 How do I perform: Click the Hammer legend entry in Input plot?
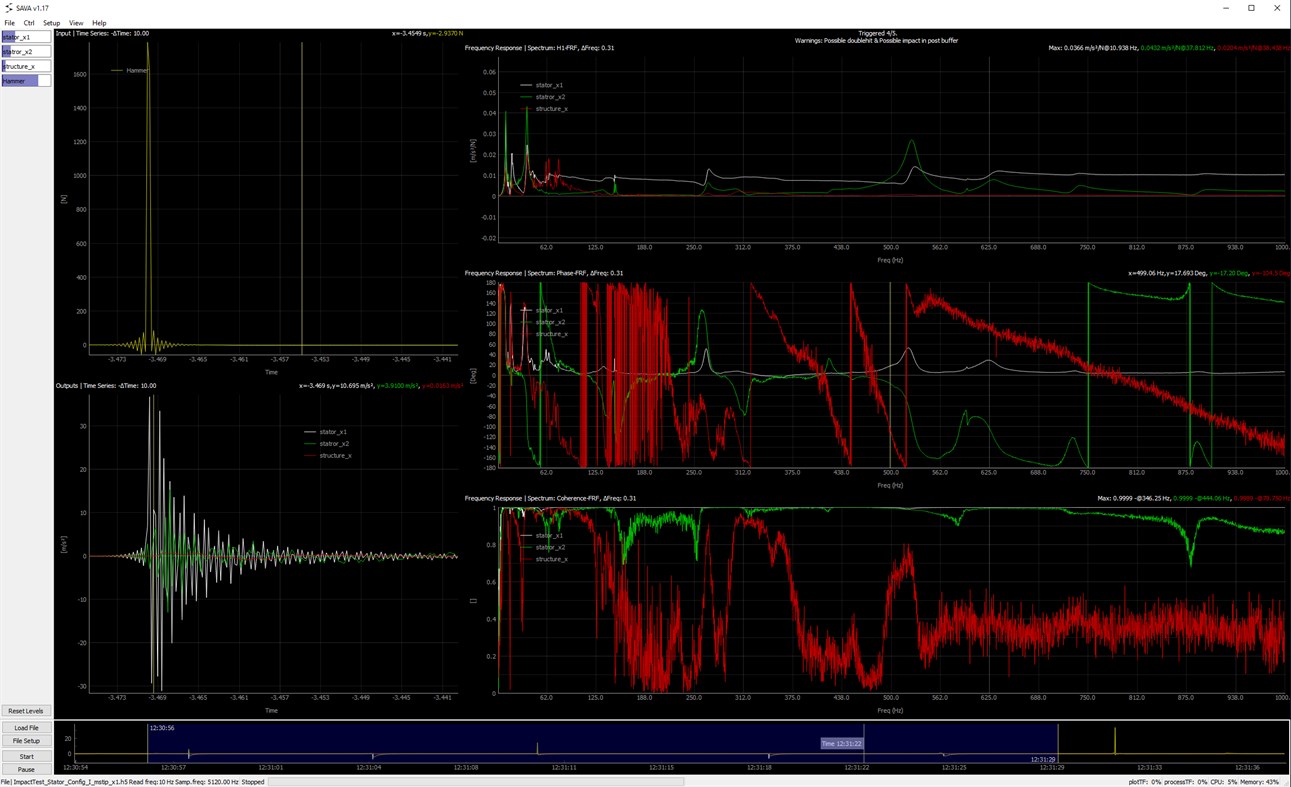pos(130,71)
